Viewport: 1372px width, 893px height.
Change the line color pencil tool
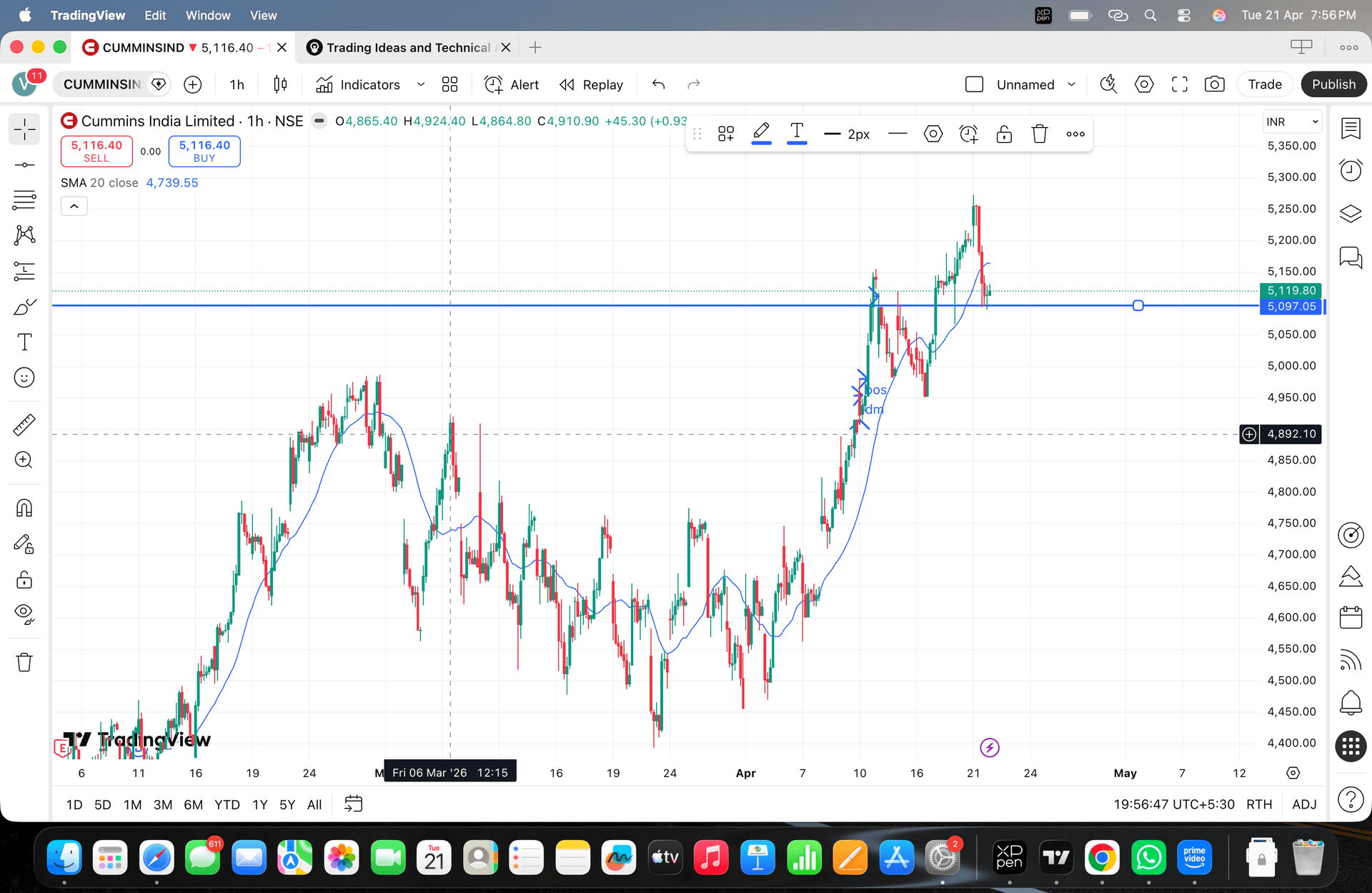click(762, 134)
